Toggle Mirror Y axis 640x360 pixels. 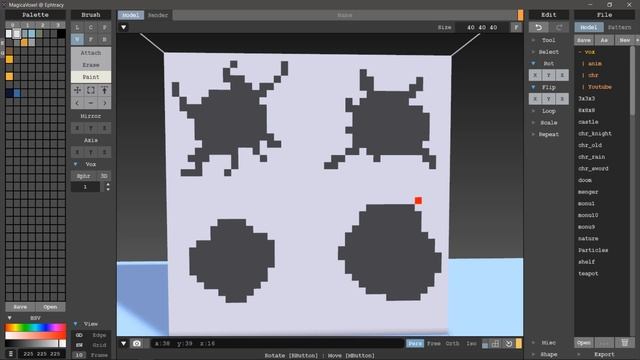point(91,128)
